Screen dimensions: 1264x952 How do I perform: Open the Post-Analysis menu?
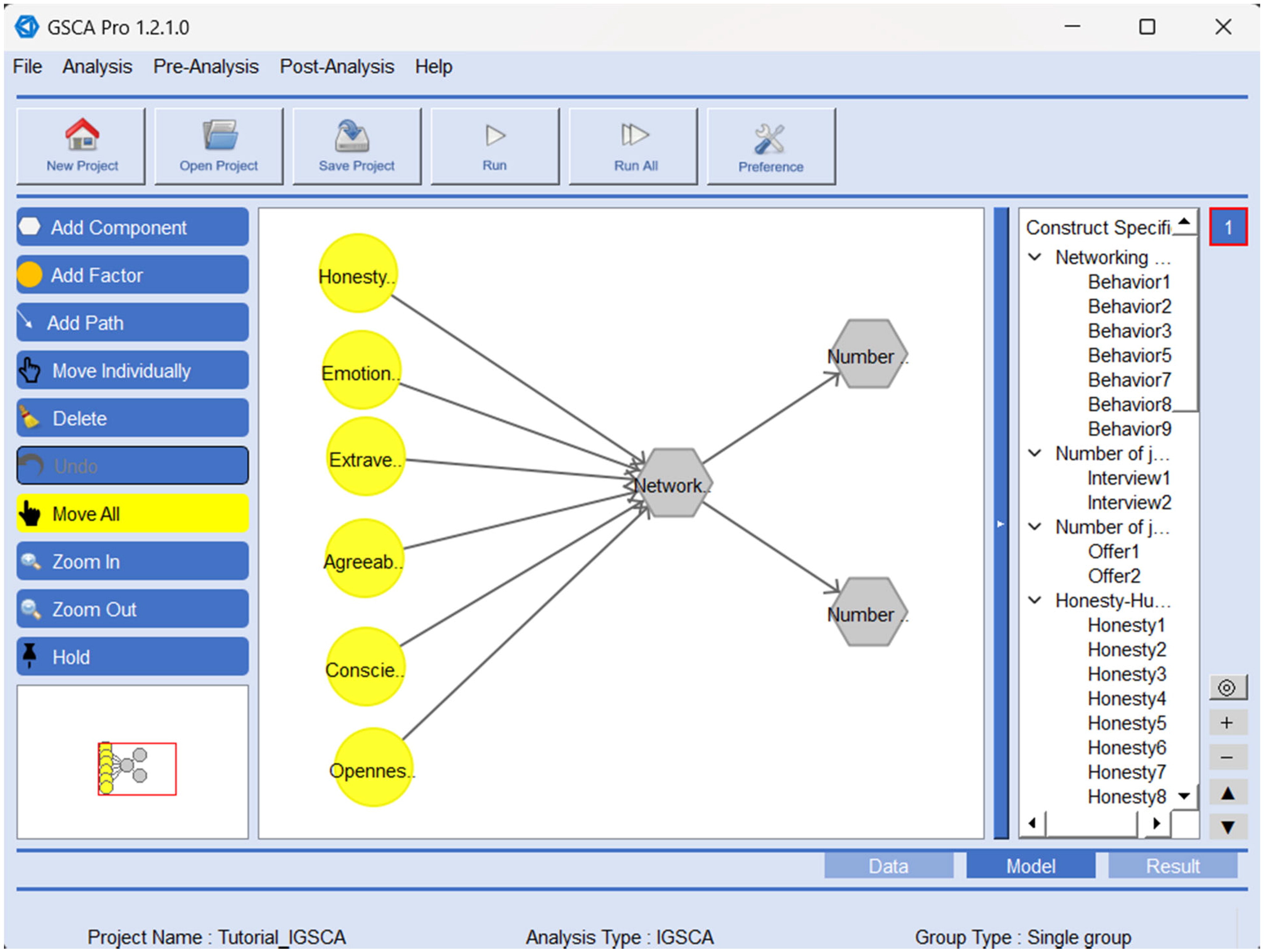coord(337,67)
